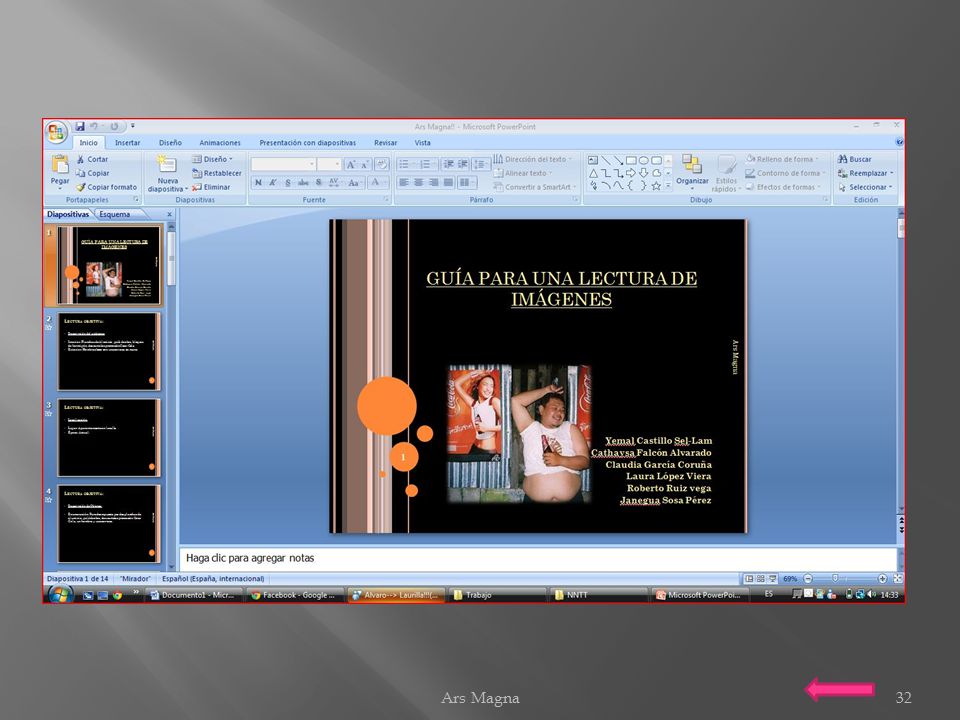Open PowerPoint help question mark icon
Image resolution: width=960 pixels, height=720 pixels.
coord(899,142)
